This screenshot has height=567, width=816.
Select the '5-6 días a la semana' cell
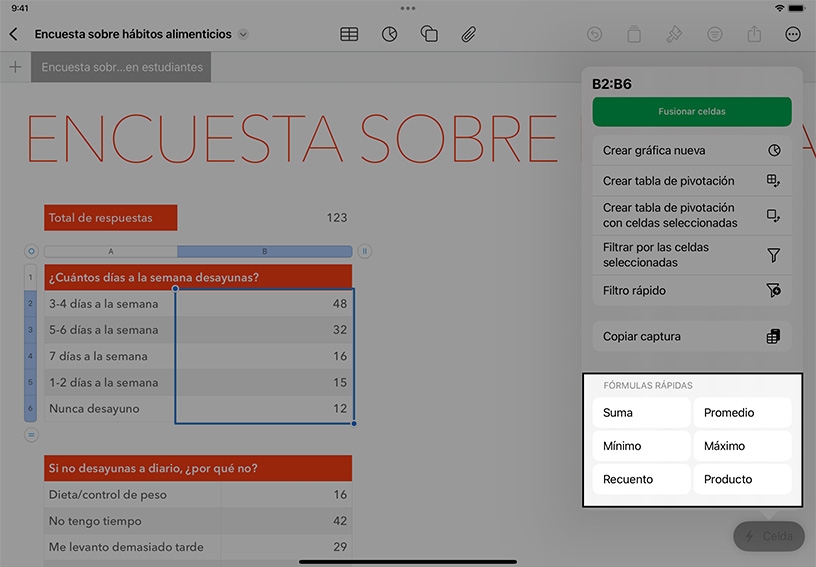(110, 330)
